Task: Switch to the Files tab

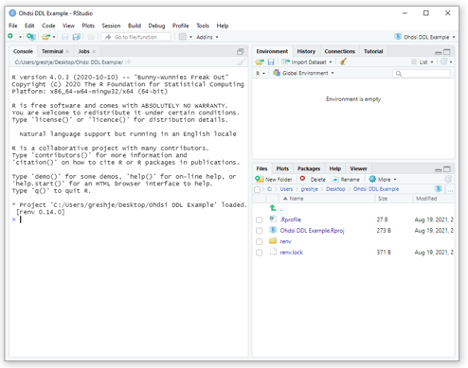Action: [x=262, y=169]
